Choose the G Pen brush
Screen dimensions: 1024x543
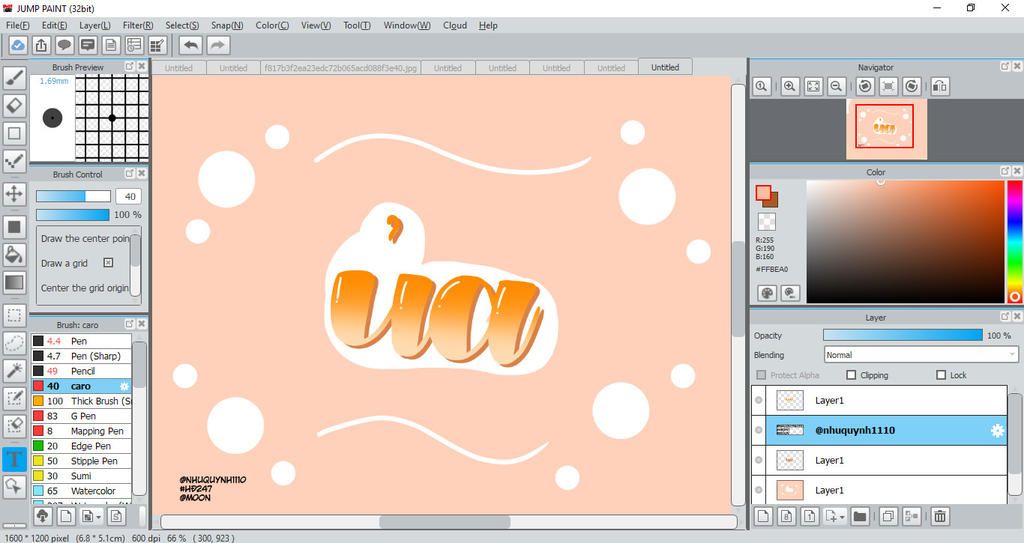pyautogui.click(x=82, y=416)
